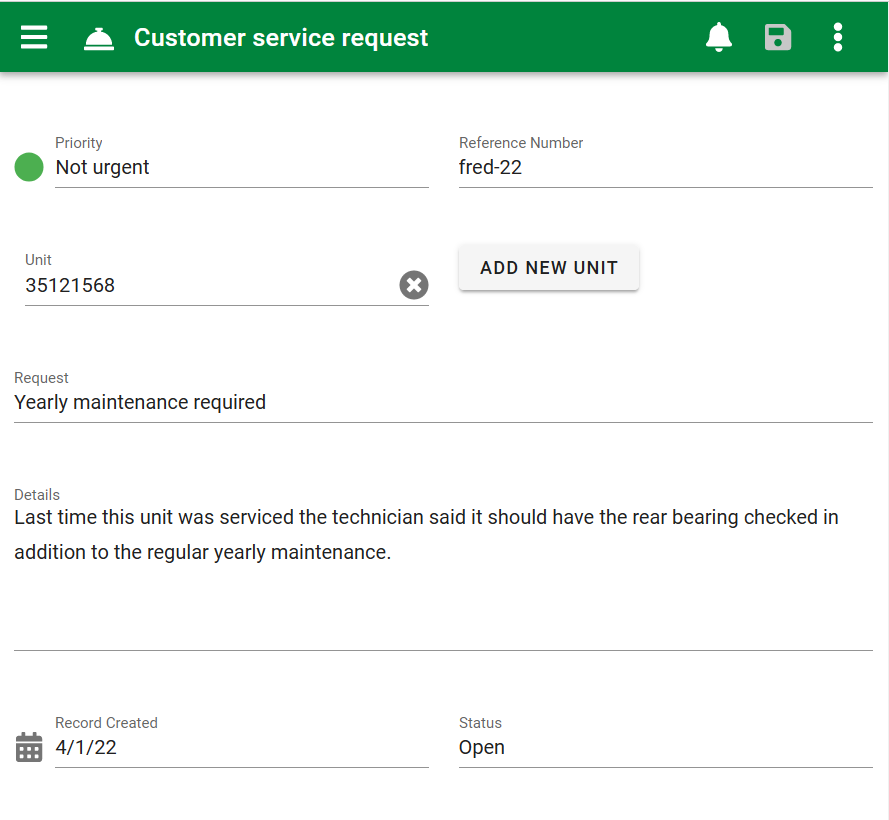Viewport: 889px width, 820px height.
Task: Click the ADD NEW UNIT button
Action: 549,268
